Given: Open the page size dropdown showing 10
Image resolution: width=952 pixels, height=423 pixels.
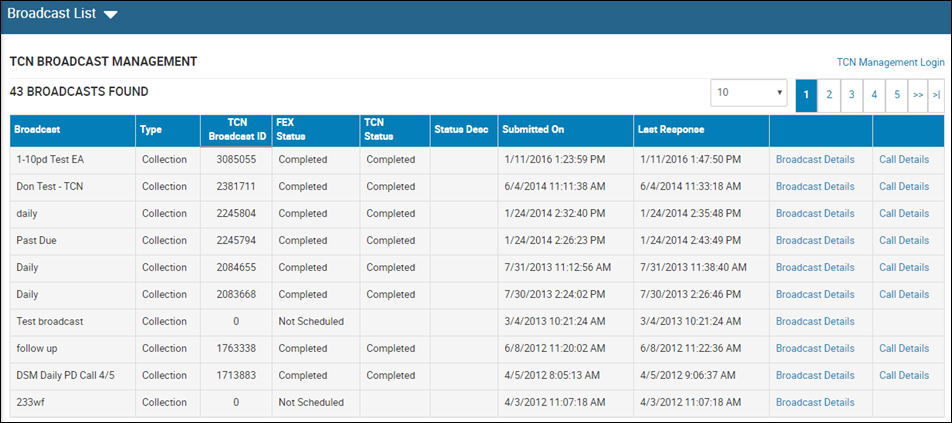Looking at the screenshot, I should [x=749, y=93].
